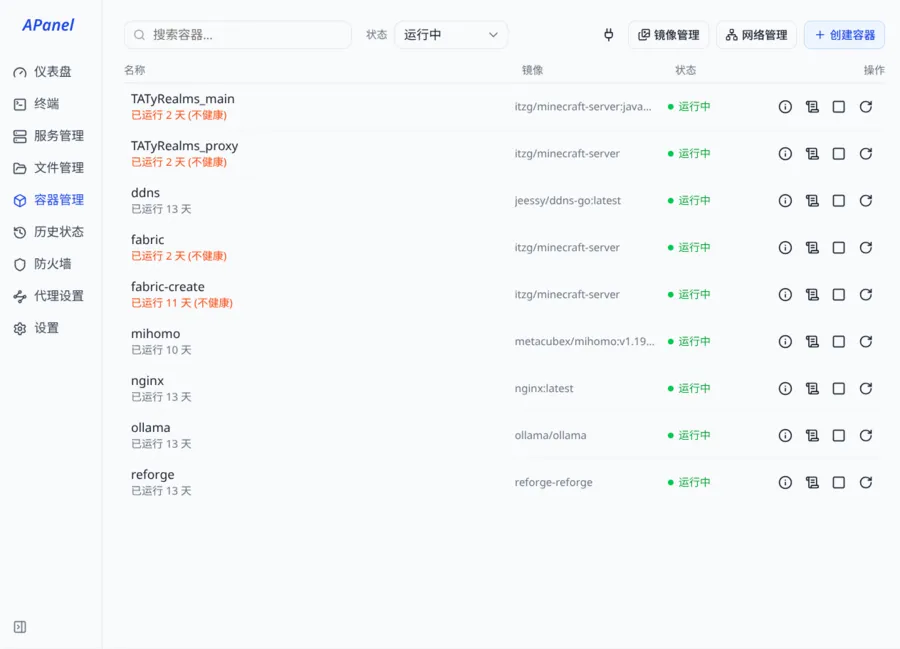Restart the reforge container

click(866, 483)
